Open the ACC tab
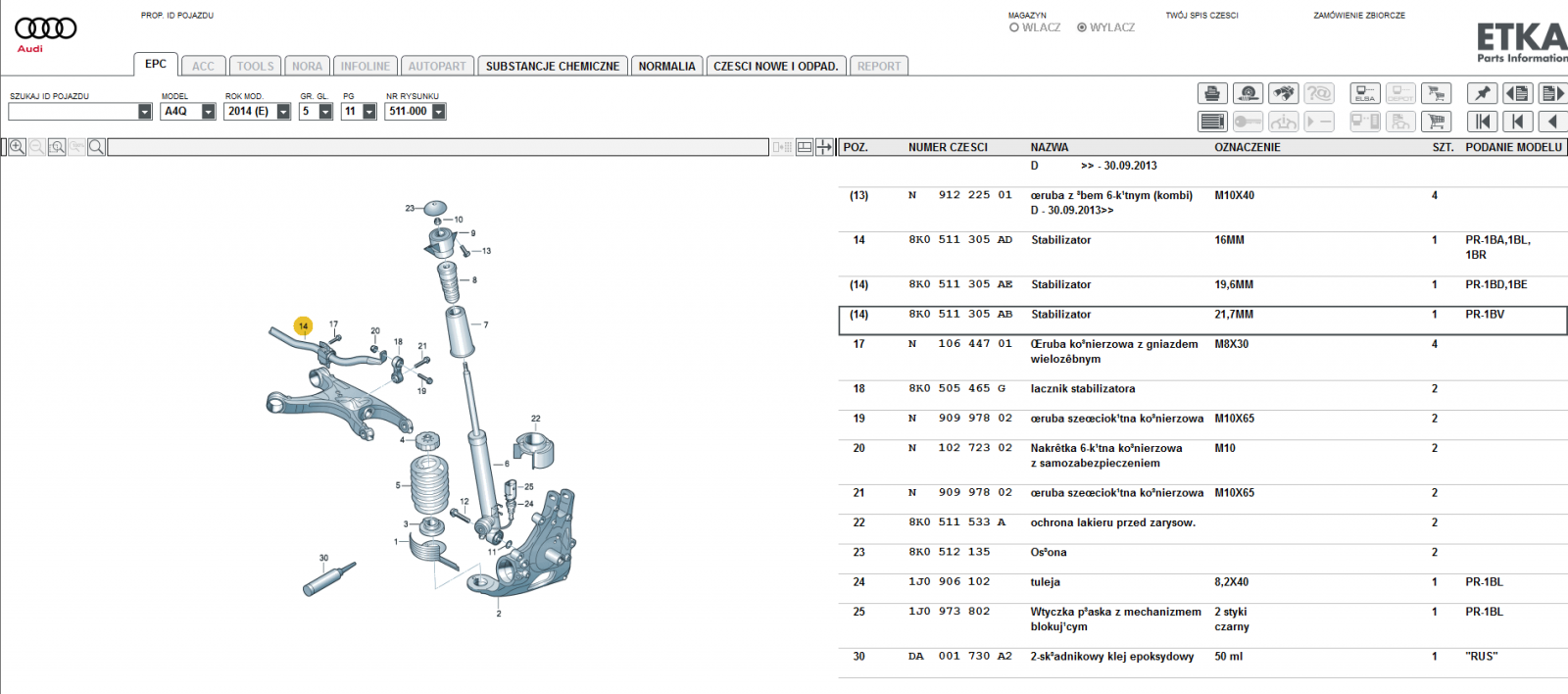Viewport: 1568px width, 694px height. click(x=203, y=66)
